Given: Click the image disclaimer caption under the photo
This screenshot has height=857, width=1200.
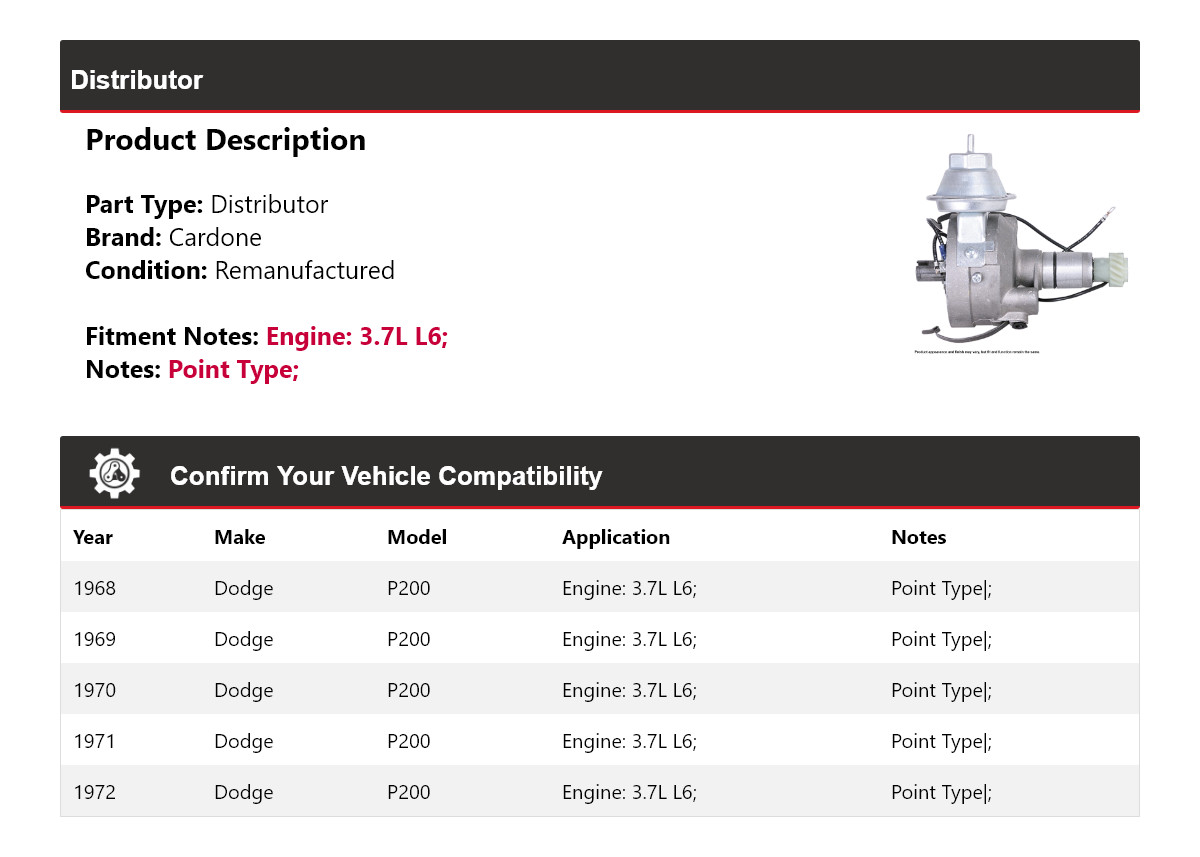Looking at the screenshot, I should tap(976, 352).
